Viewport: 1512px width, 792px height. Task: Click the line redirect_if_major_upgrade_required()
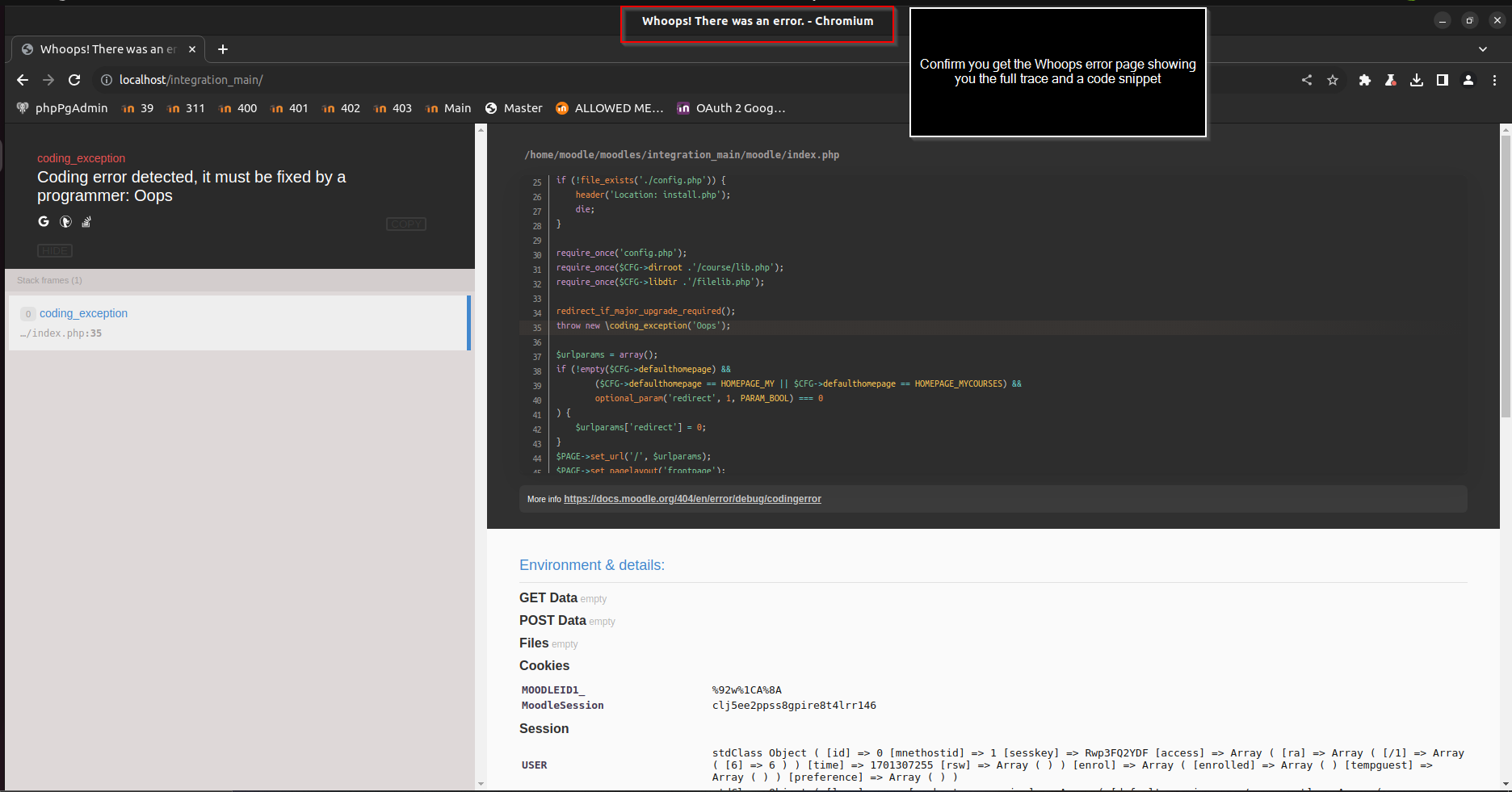(645, 312)
